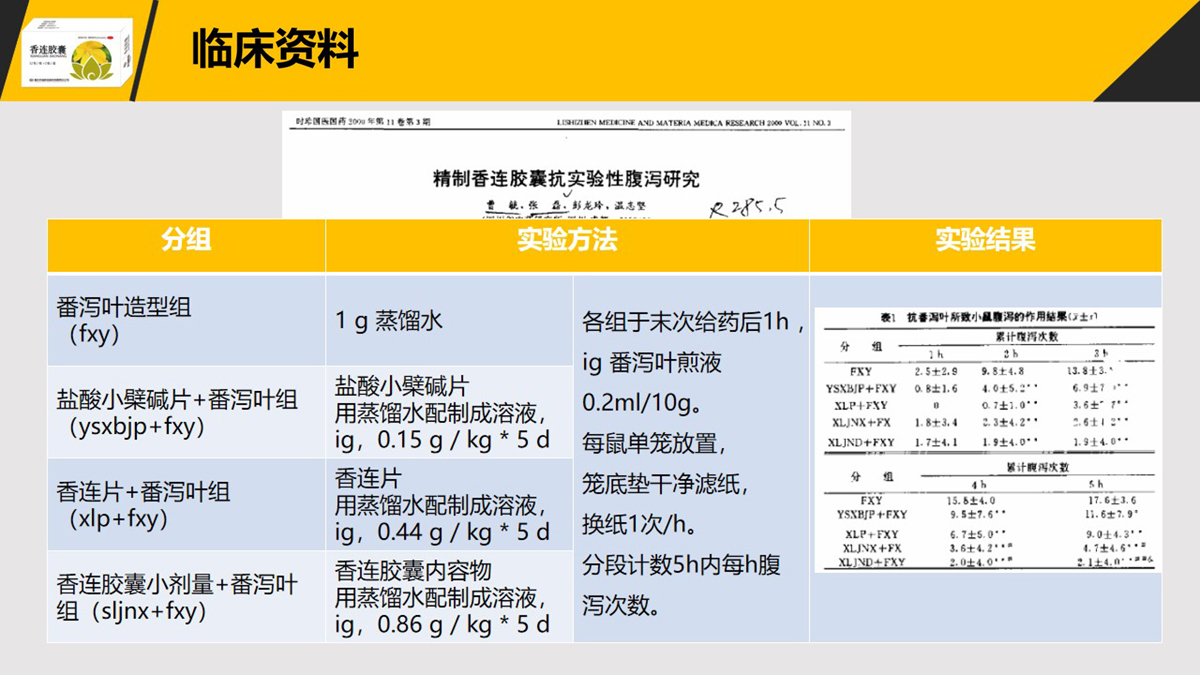The image size is (1200, 675).
Task: Click the 番泻叶造型组 (fxy) cell
Action: [186, 320]
